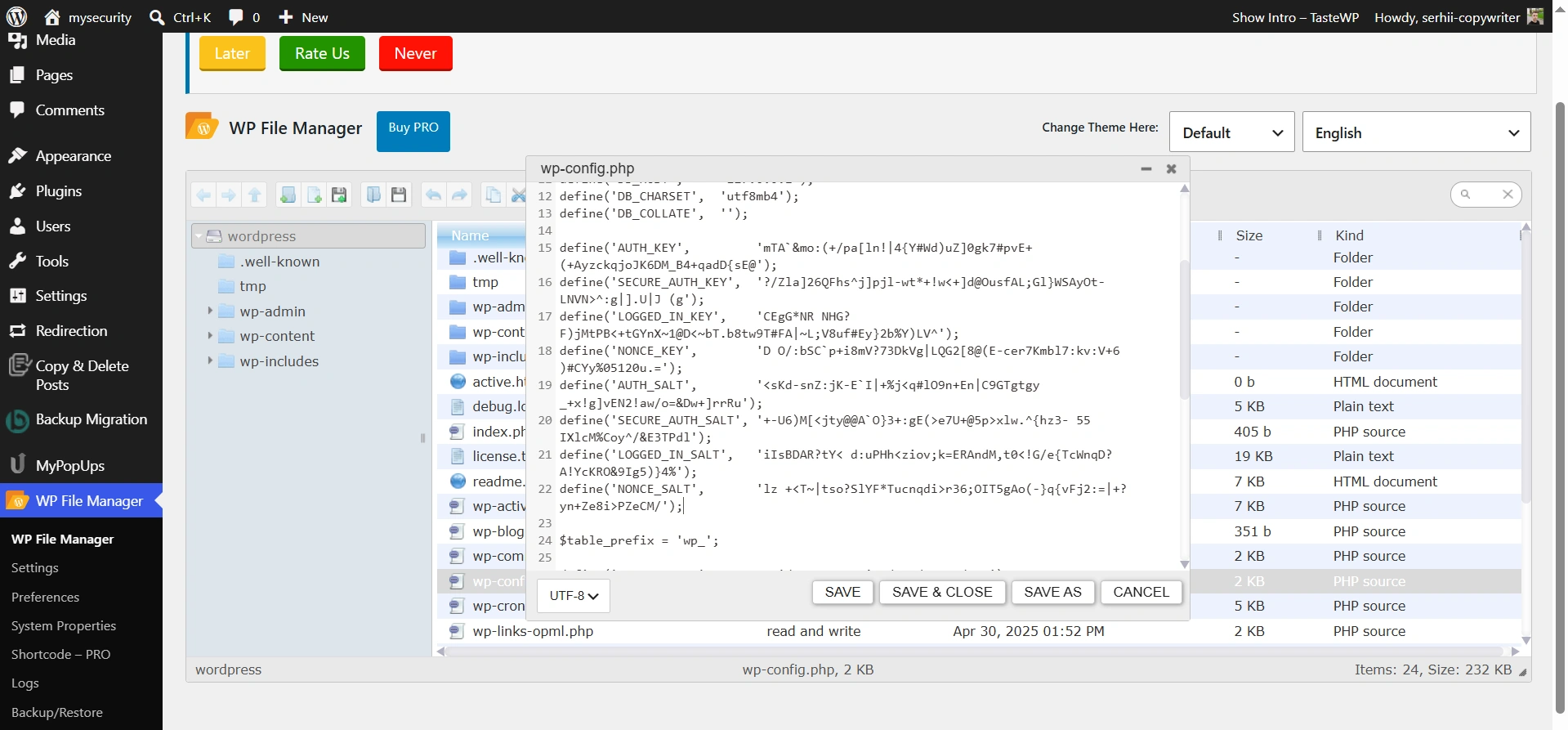Clear the file search box with X
This screenshot has height=730, width=1568.
coord(1508,194)
